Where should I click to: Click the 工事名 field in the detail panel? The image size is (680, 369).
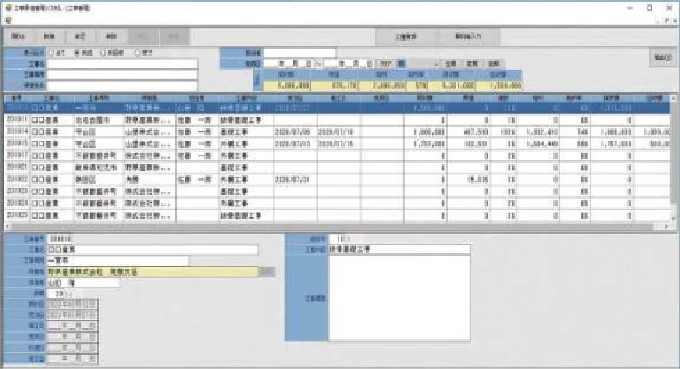pos(152,250)
